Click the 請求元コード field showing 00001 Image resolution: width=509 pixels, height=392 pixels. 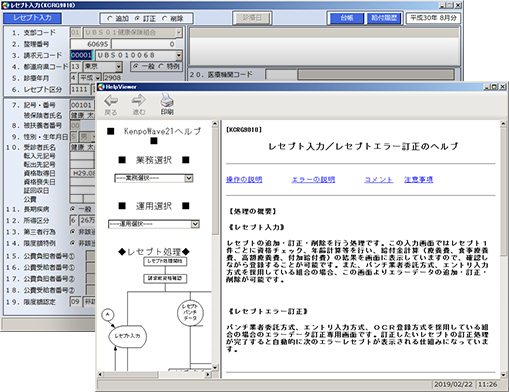coord(81,55)
